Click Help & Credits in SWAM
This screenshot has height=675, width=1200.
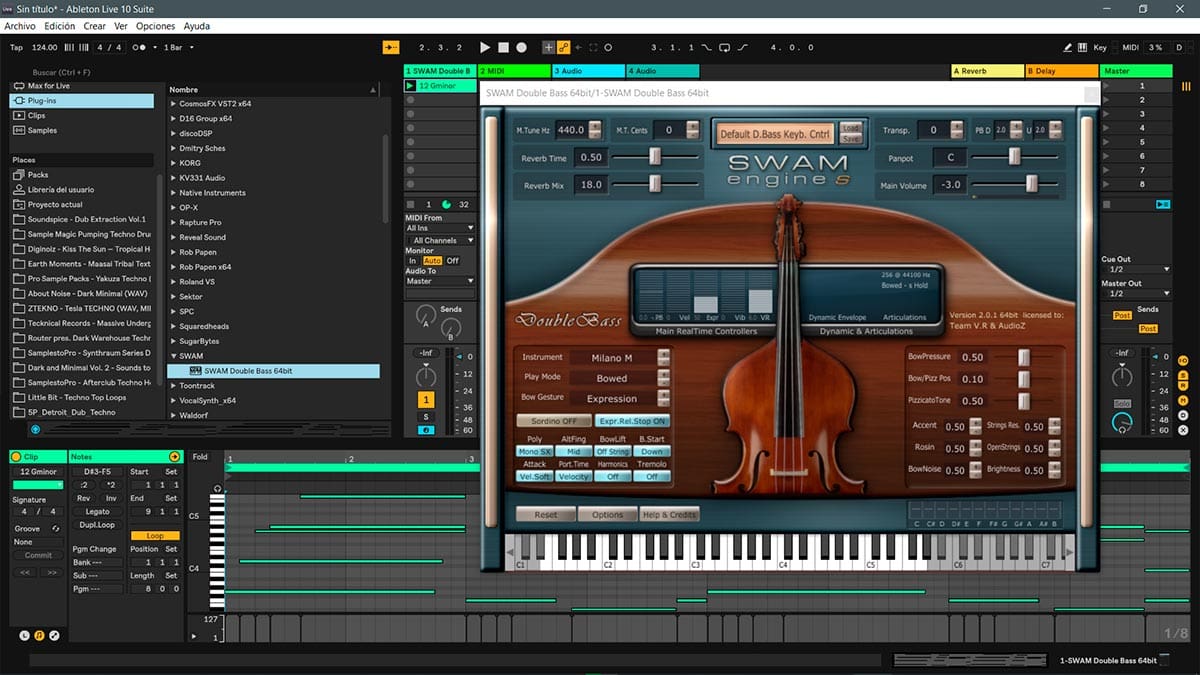(x=670, y=514)
